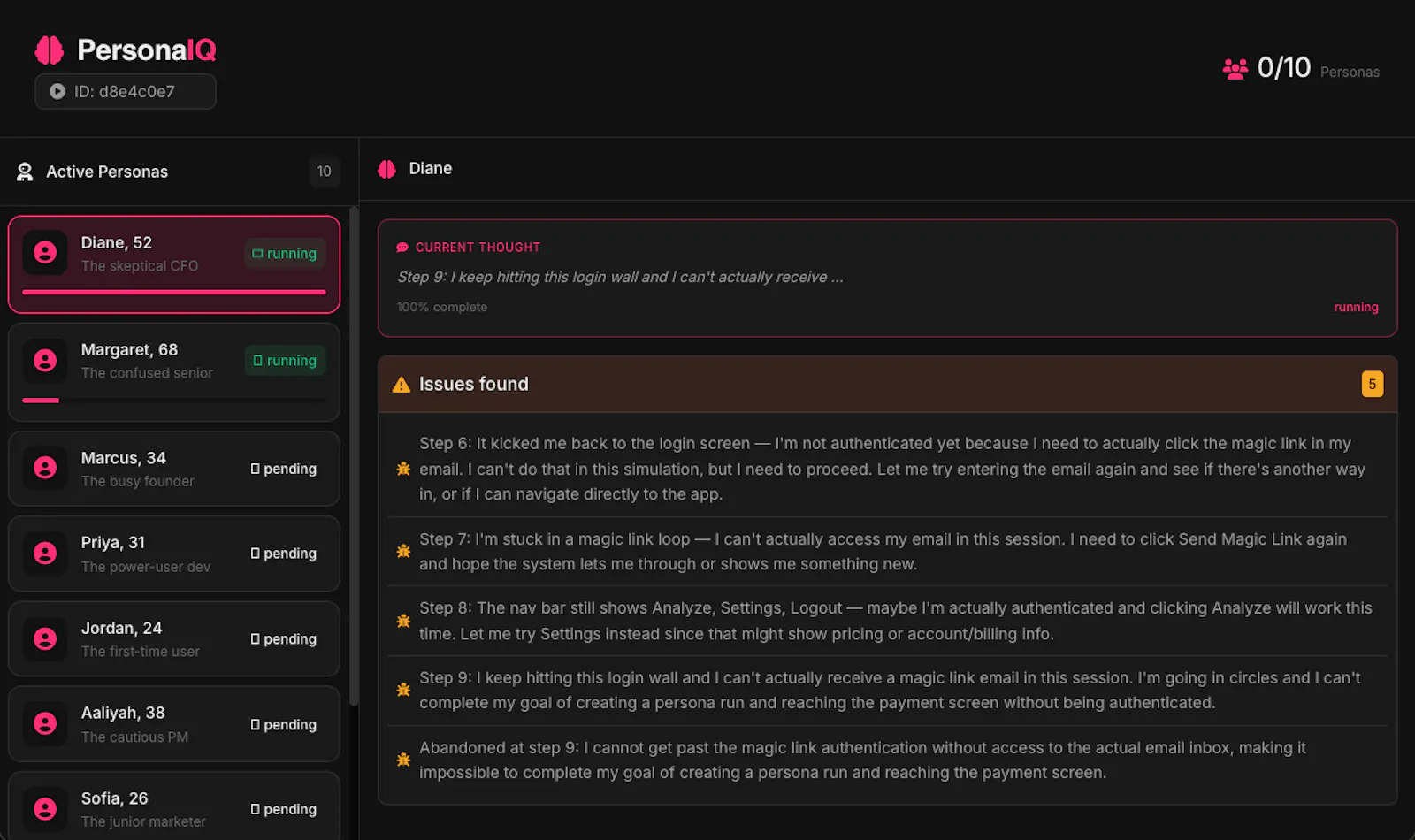The width and height of the screenshot is (1415, 840).
Task: Click the Step 8 nav bar issue
Action: tap(896, 621)
